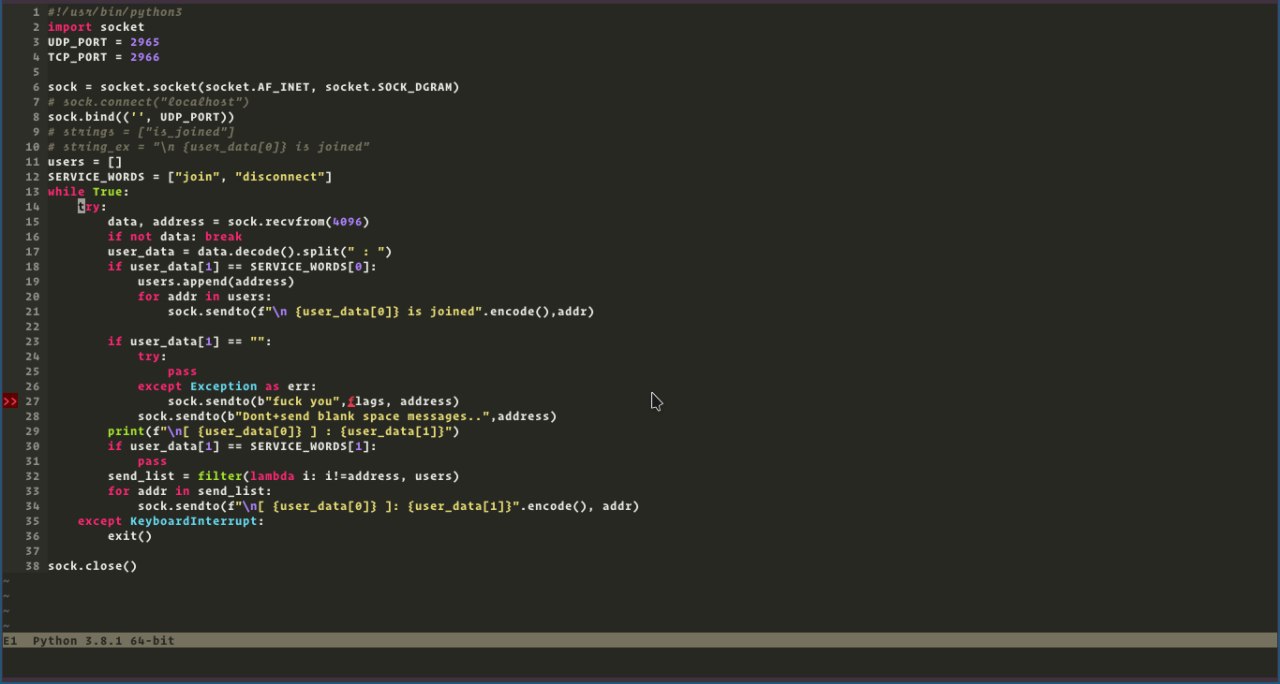Viewport: 1280px width, 684px height.
Task: Click the commented 'string_ex' line
Action: click(x=209, y=147)
